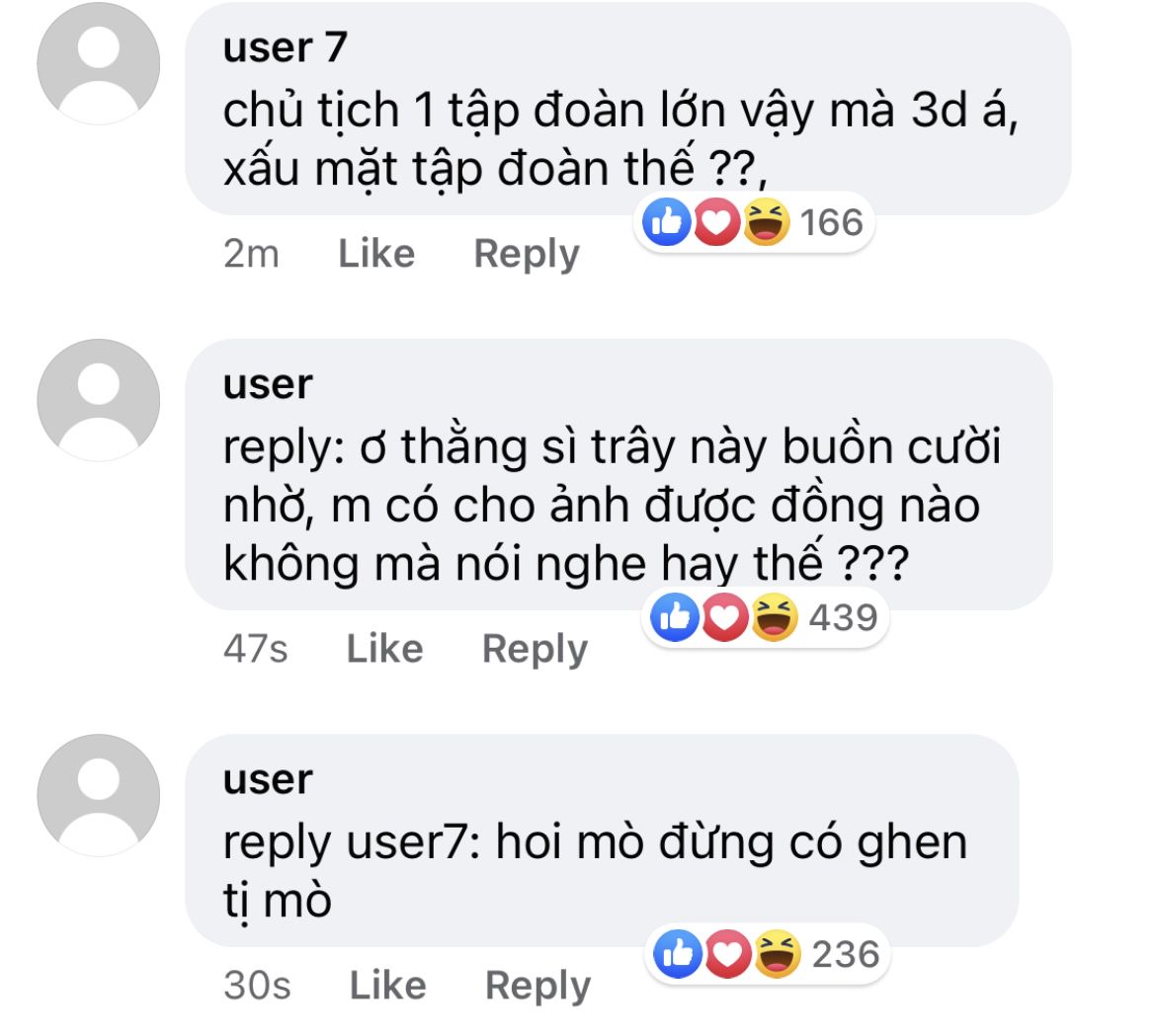This screenshot has height=1036, width=1156.
Task: Like user 7's comment posted 2m ago
Action: click(376, 254)
